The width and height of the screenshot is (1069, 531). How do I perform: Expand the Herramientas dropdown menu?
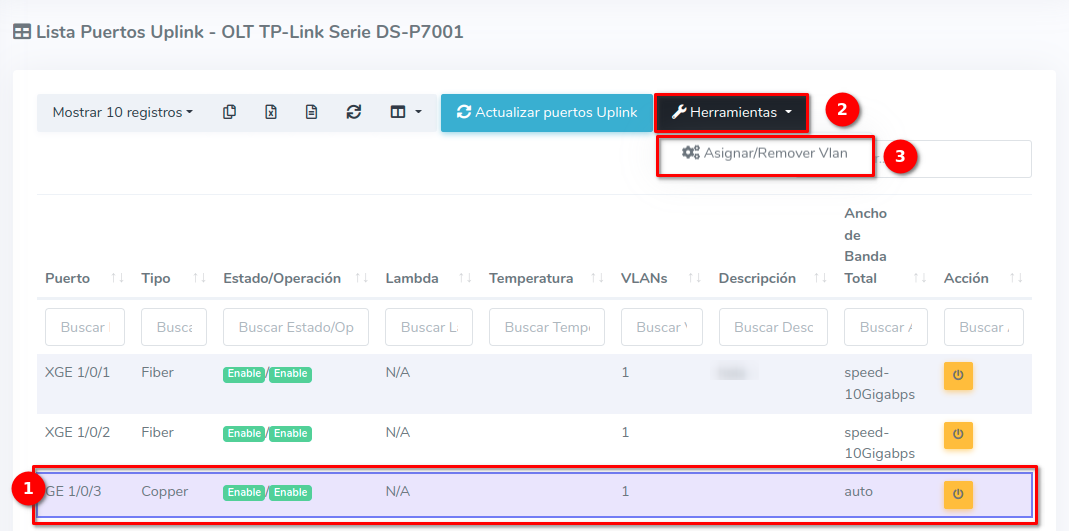(x=730, y=113)
